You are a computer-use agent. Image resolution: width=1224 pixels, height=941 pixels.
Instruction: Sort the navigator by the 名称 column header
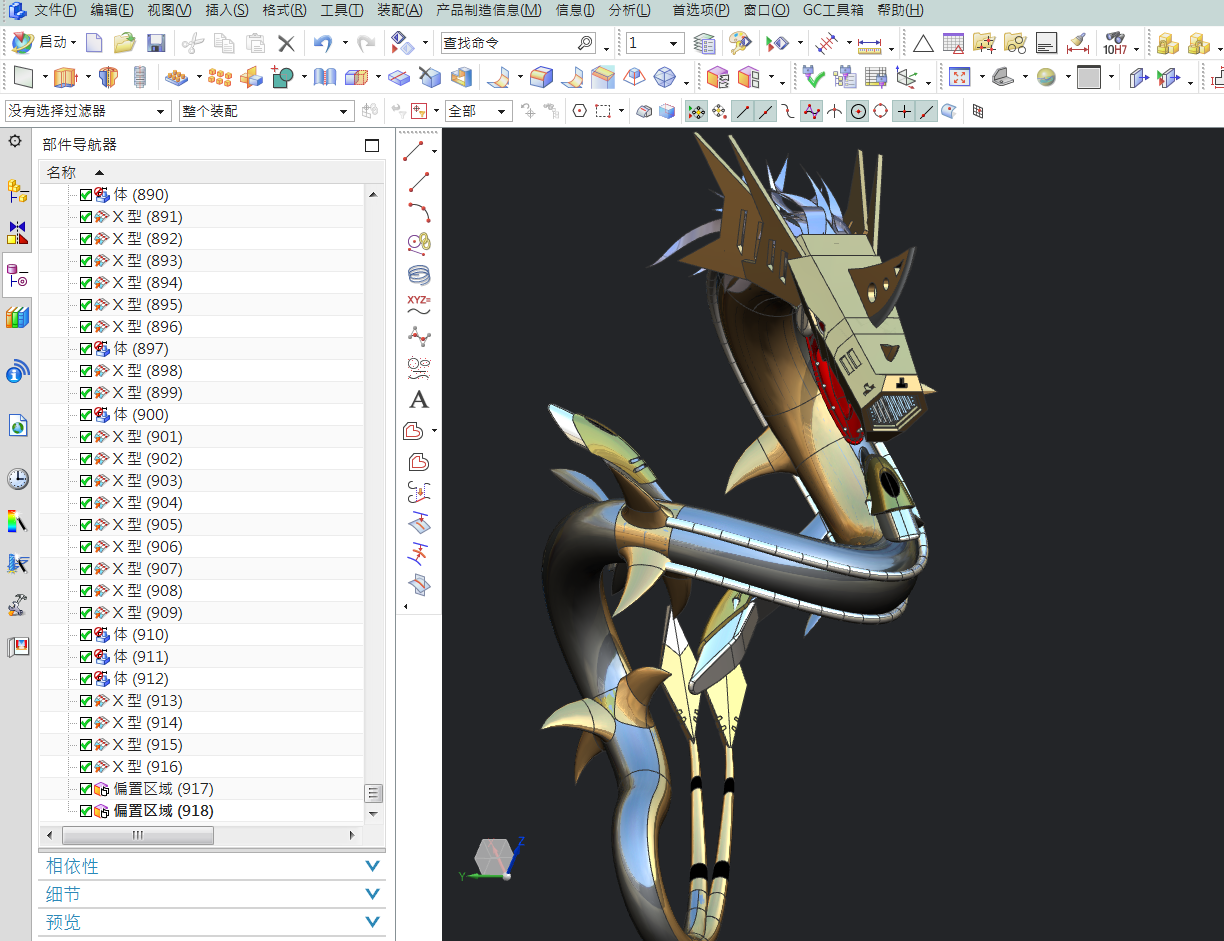click(x=62, y=172)
